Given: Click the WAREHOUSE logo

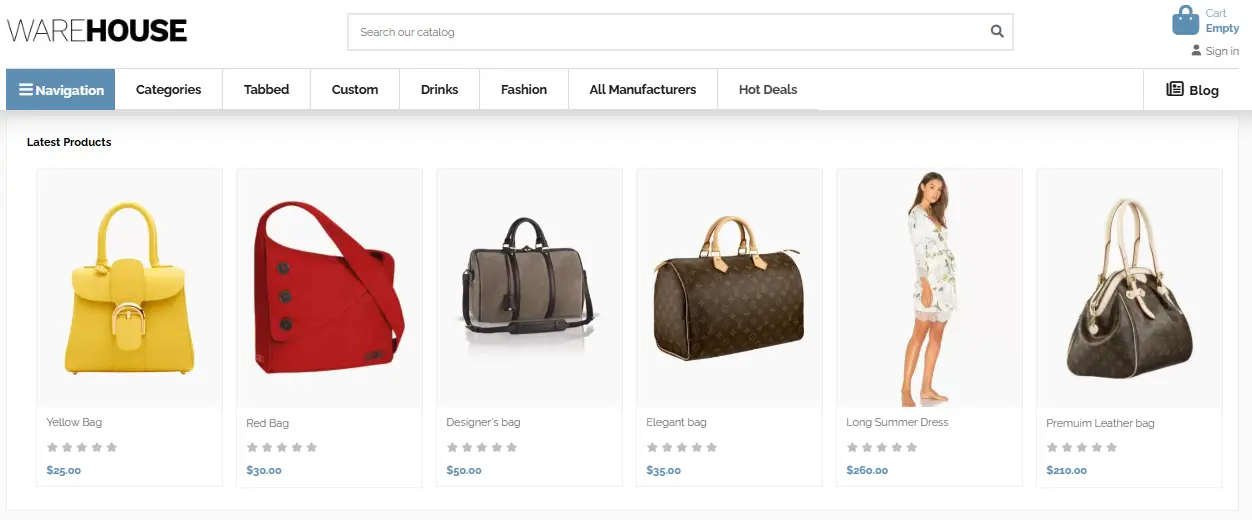Looking at the screenshot, I should pyautogui.click(x=97, y=31).
